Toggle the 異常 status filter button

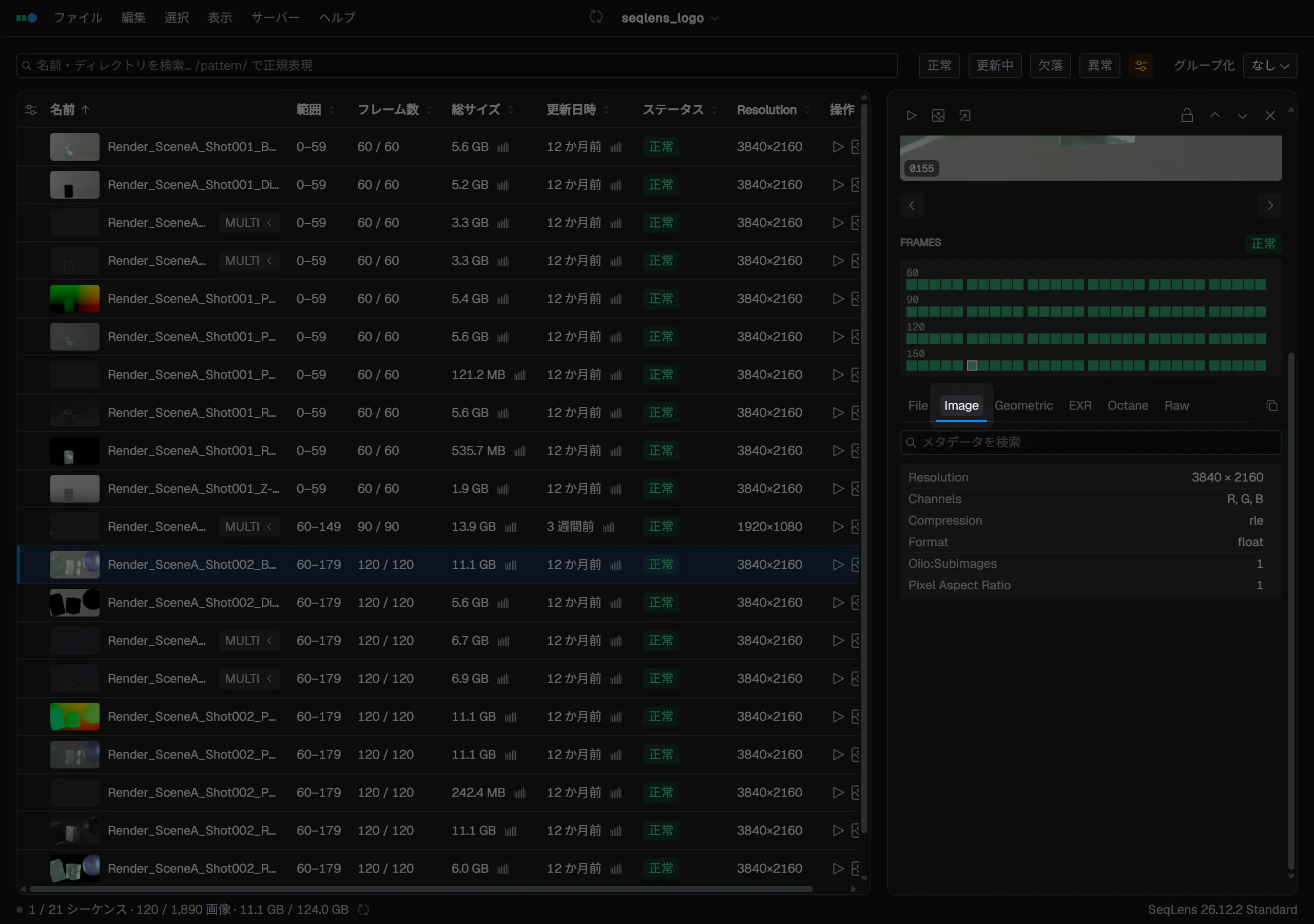click(x=1099, y=65)
